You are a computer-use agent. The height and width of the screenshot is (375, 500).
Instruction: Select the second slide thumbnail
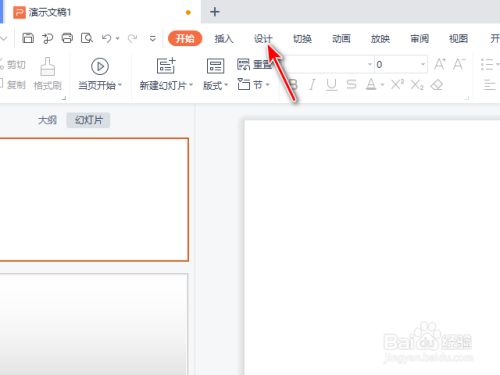(94, 324)
